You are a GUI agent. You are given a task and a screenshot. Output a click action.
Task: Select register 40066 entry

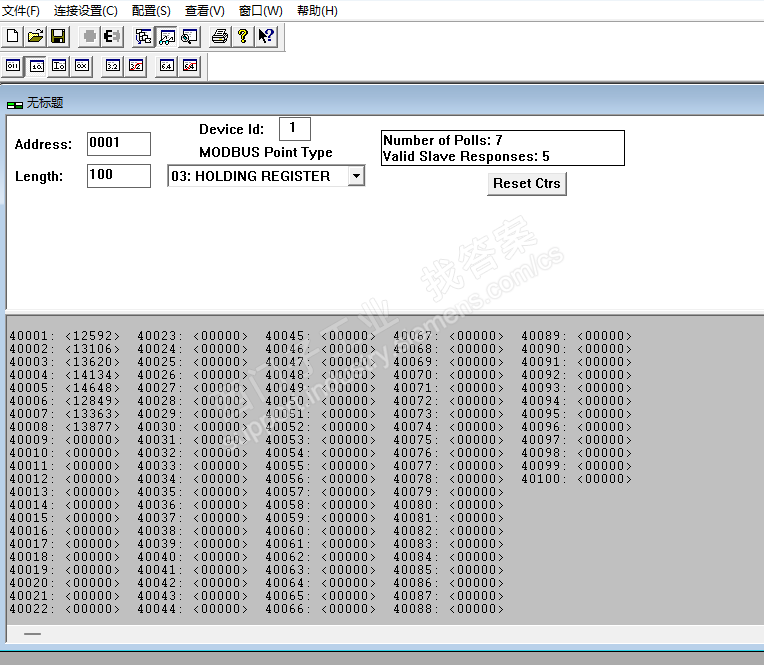coord(321,609)
